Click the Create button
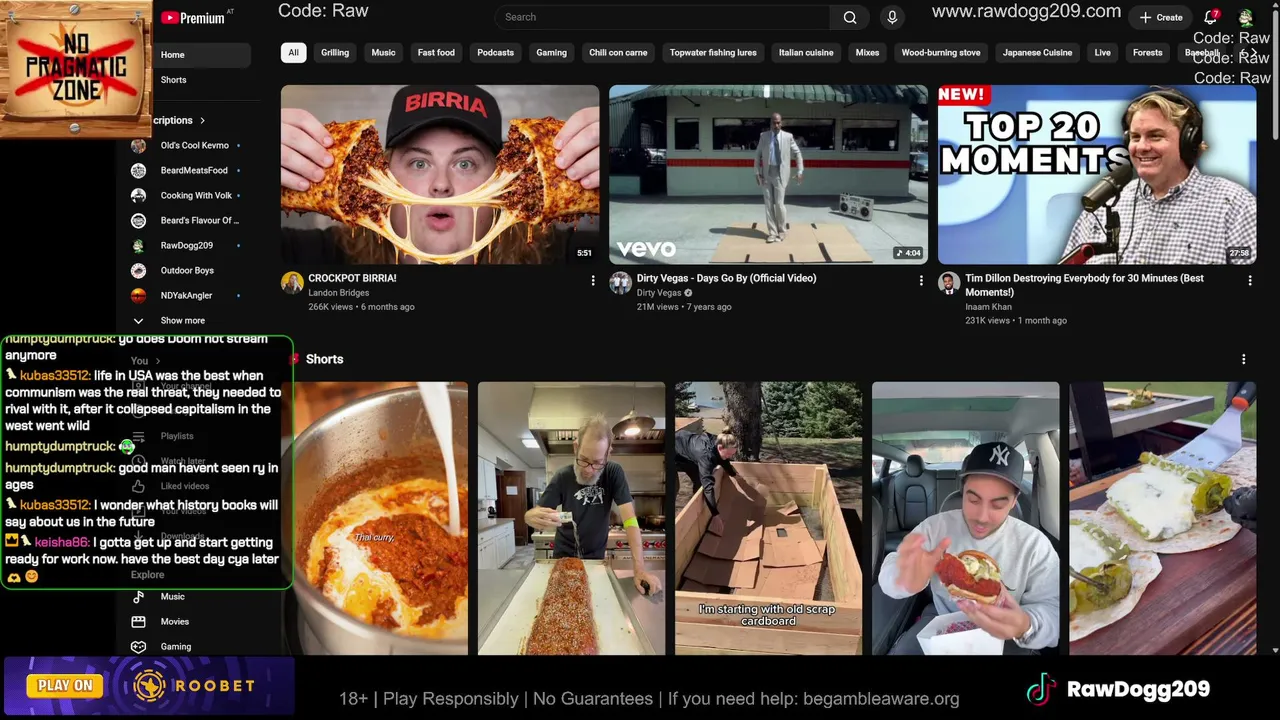The image size is (1280, 720). pos(1160,17)
